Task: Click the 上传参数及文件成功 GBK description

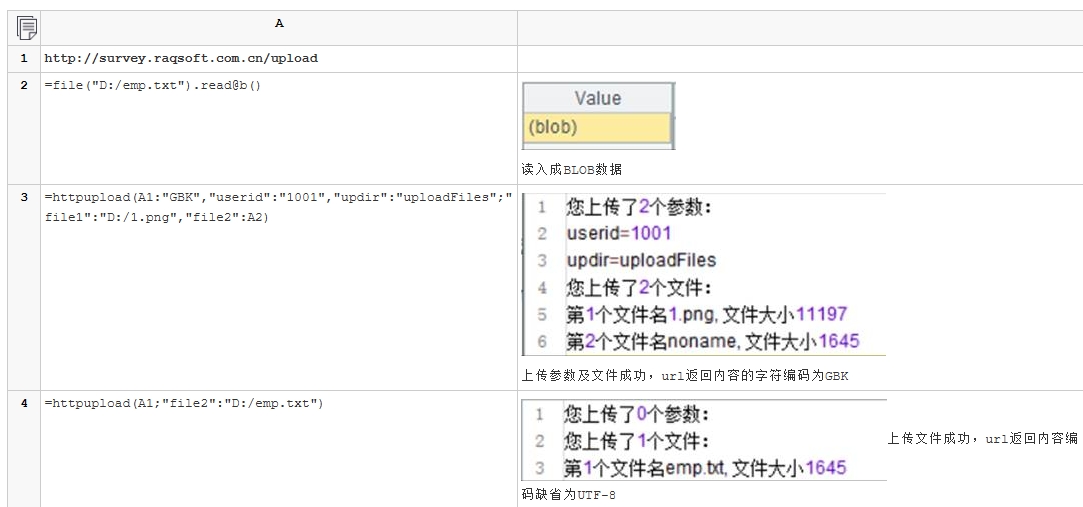Action: coord(684,376)
